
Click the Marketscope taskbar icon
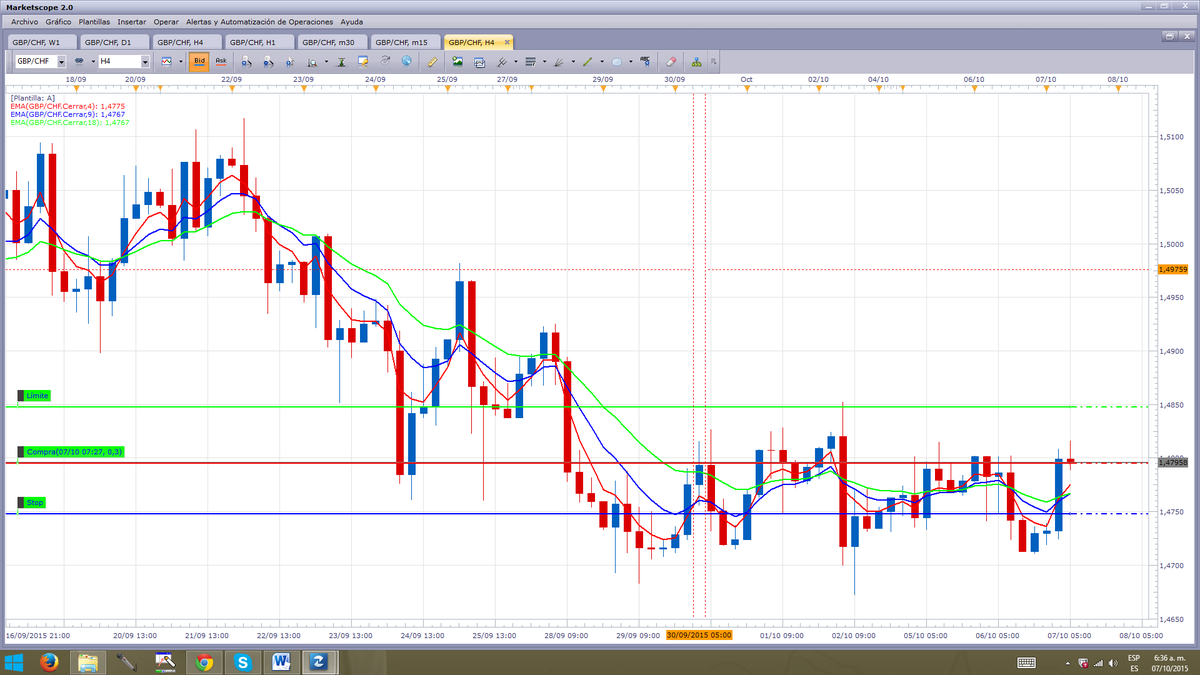[319, 662]
